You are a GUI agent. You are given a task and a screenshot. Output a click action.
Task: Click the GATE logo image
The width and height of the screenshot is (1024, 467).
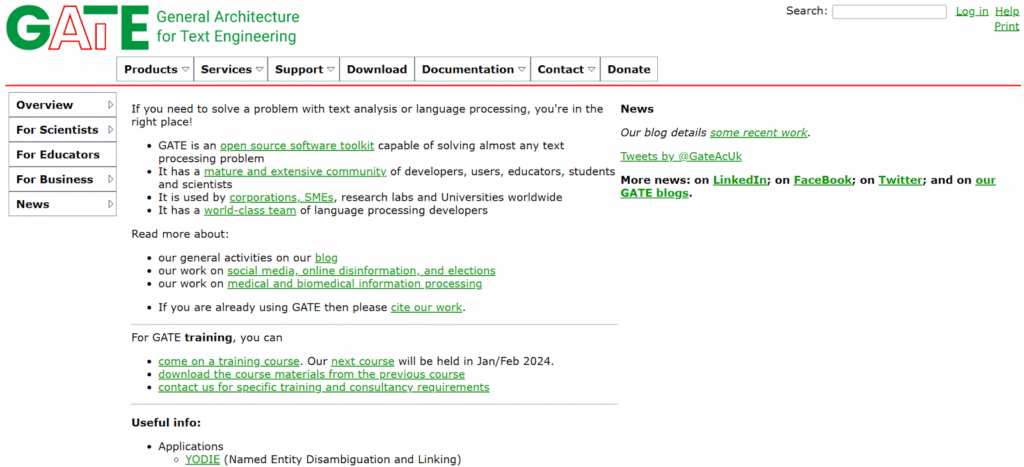click(x=77, y=28)
